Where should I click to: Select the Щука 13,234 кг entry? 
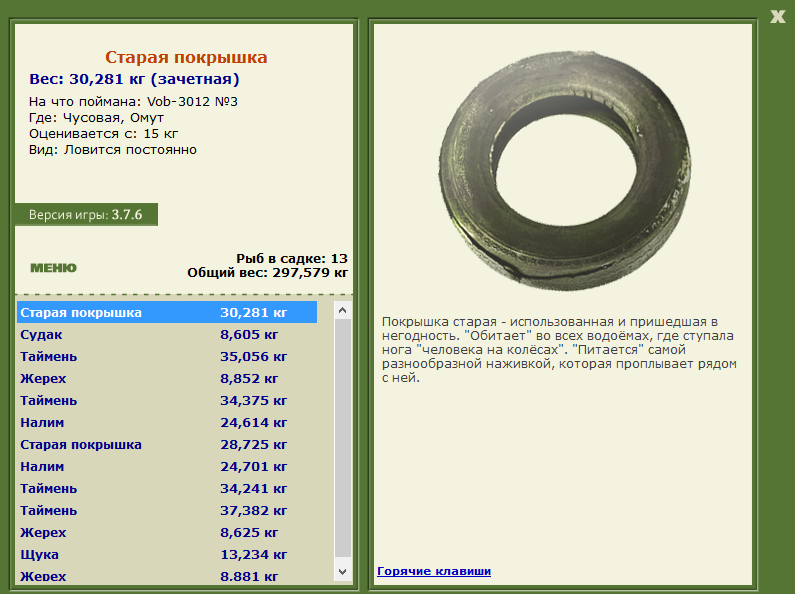click(167, 554)
